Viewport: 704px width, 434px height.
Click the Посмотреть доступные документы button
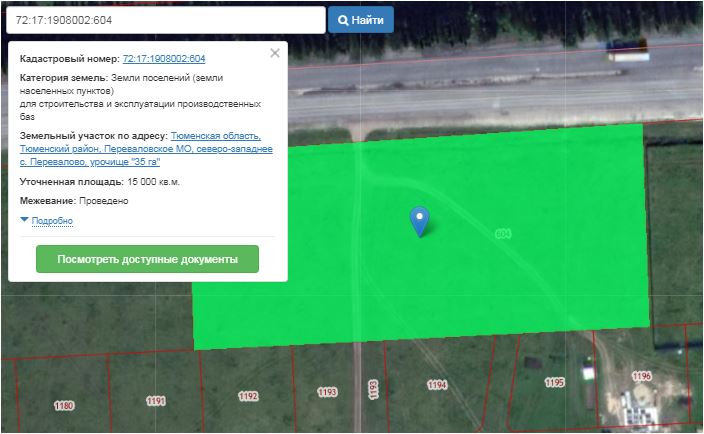pyautogui.click(x=147, y=259)
